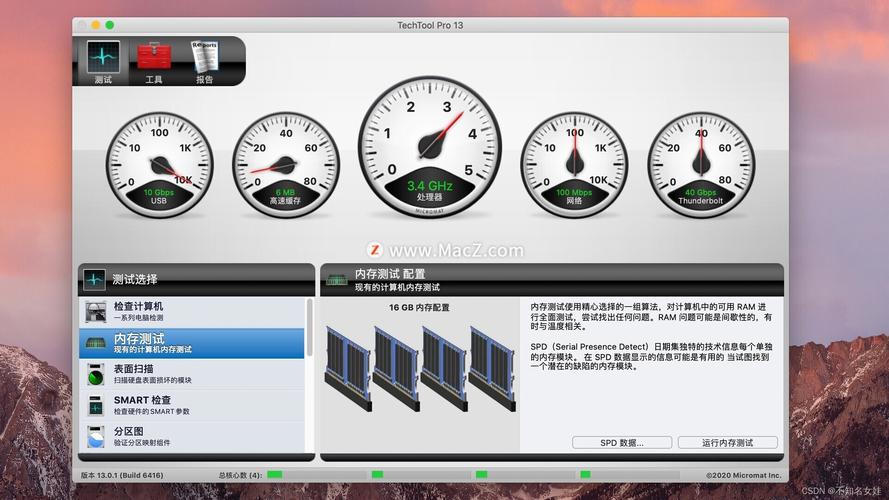
Task: Click the first core activity indicator
Action: (x=274, y=474)
